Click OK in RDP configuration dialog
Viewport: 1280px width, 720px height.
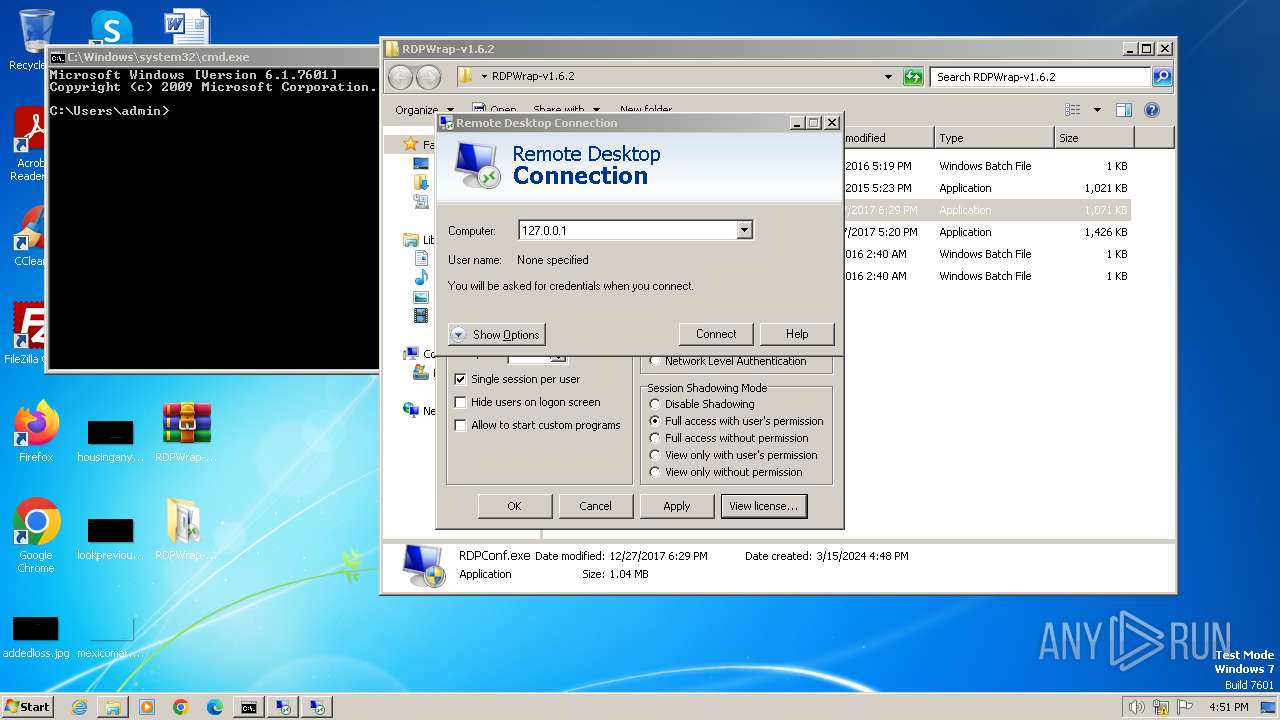[x=514, y=506]
